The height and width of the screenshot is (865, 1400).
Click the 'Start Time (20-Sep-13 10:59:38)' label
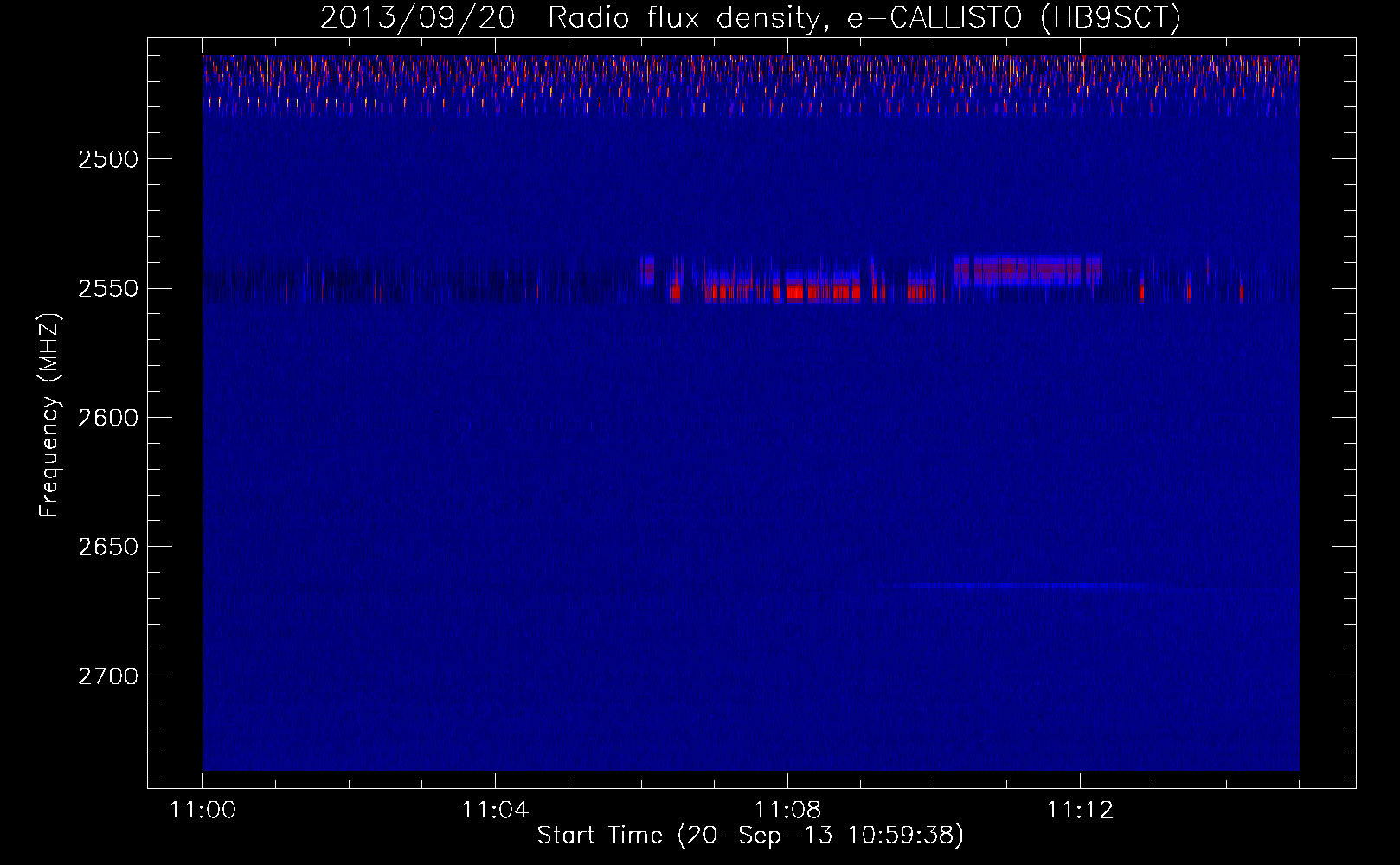[x=750, y=836]
